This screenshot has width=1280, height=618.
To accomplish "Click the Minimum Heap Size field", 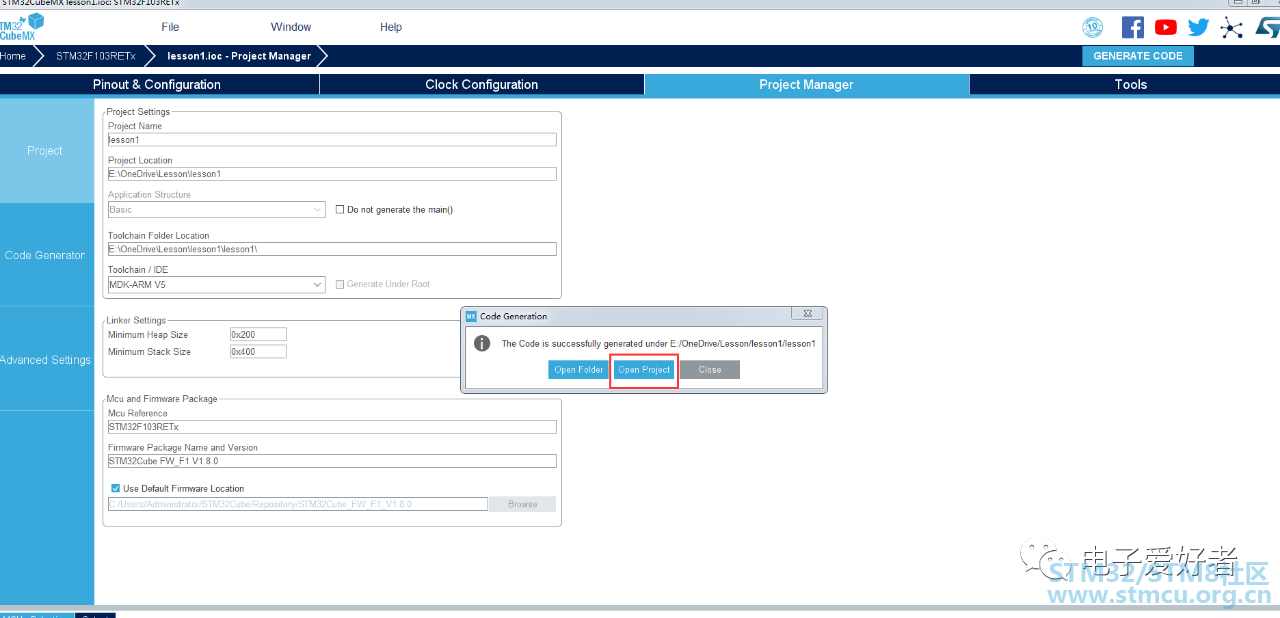I will point(258,335).
